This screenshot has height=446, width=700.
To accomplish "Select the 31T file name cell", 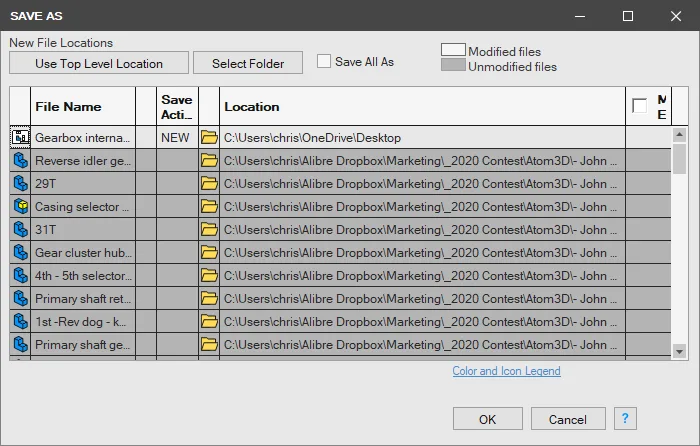I will pos(83,229).
